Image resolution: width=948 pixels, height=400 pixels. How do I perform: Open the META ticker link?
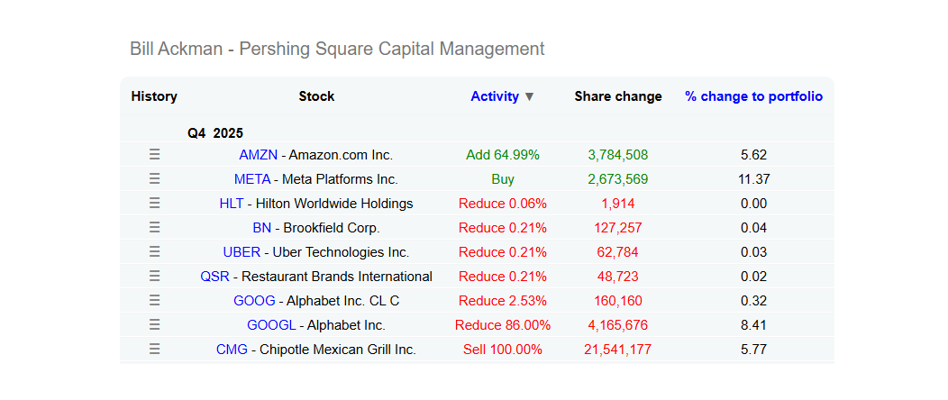coord(252,179)
